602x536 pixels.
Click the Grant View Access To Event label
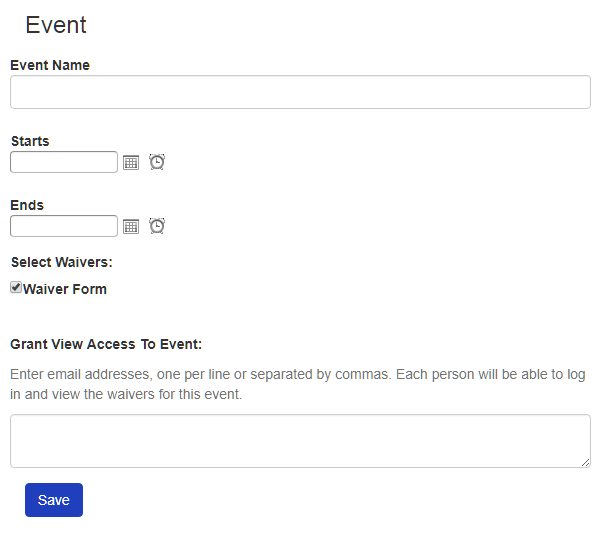tap(106, 344)
